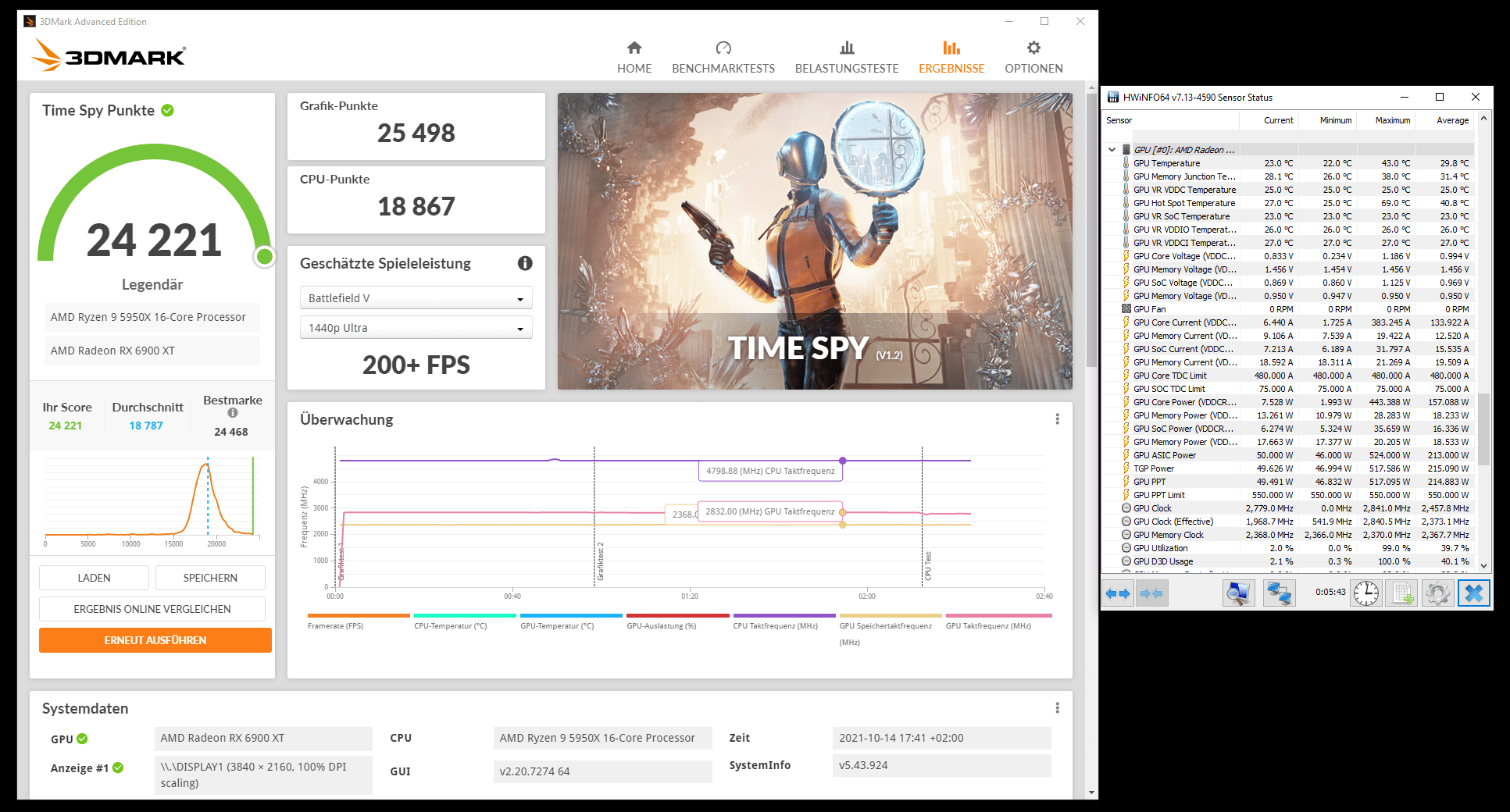Show info icon under Bestmarke
Viewport: 1510px width, 812px height.
pyautogui.click(x=232, y=413)
